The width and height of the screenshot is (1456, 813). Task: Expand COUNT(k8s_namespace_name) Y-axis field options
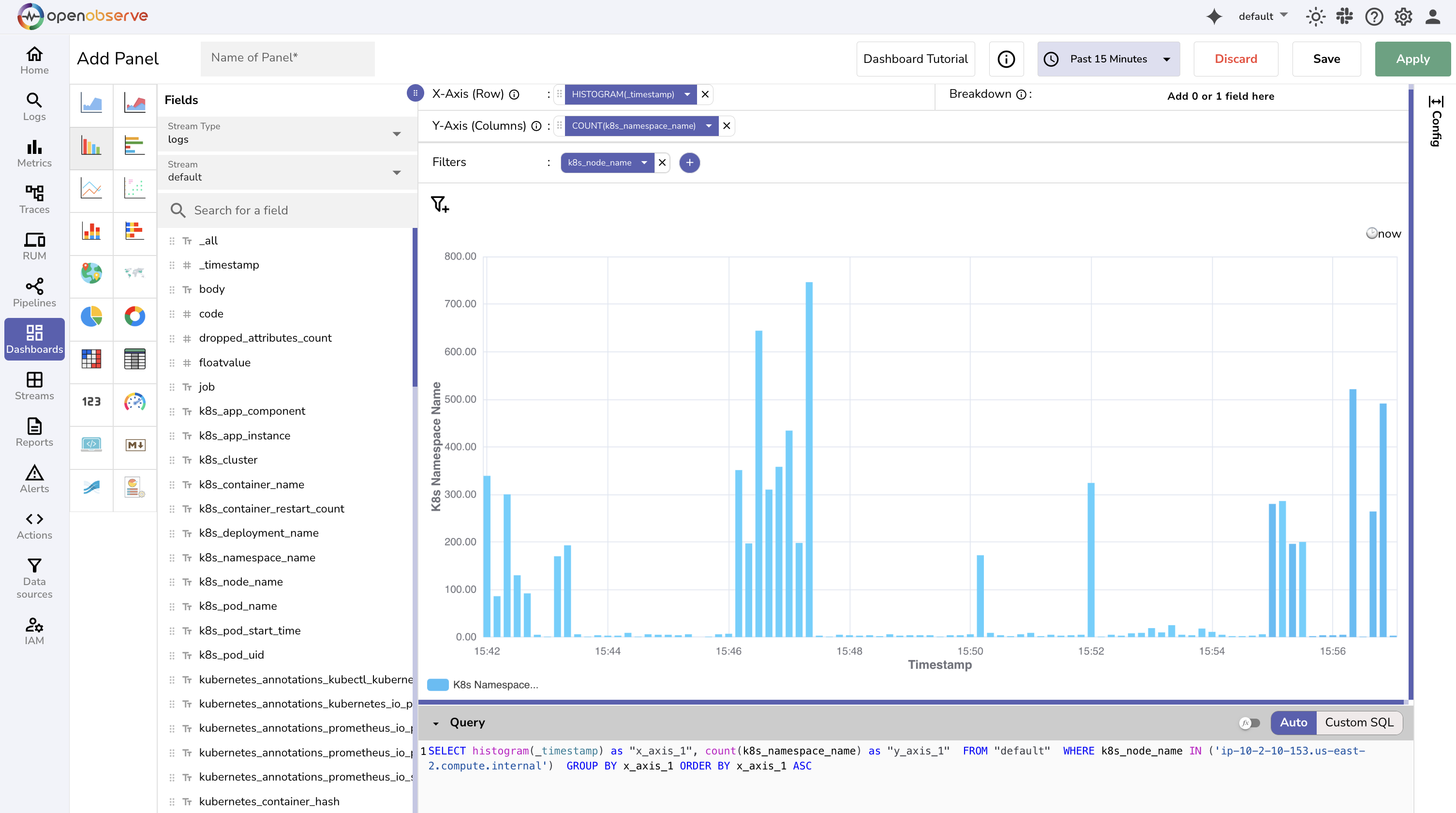(708, 126)
